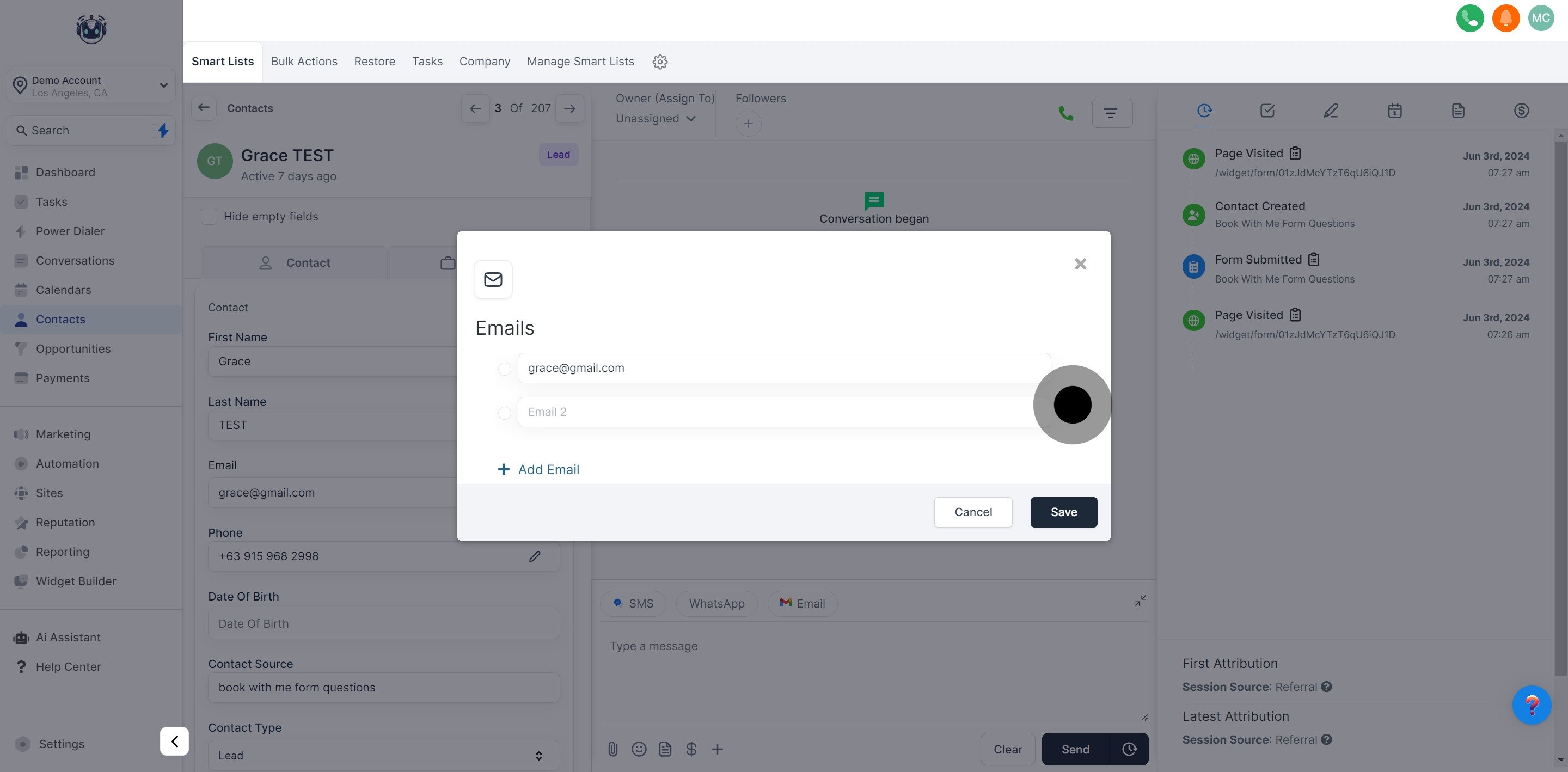The width and height of the screenshot is (1568, 772).
Task: Open the Unassigned owner dropdown
Action: click(x=655, y=119)
